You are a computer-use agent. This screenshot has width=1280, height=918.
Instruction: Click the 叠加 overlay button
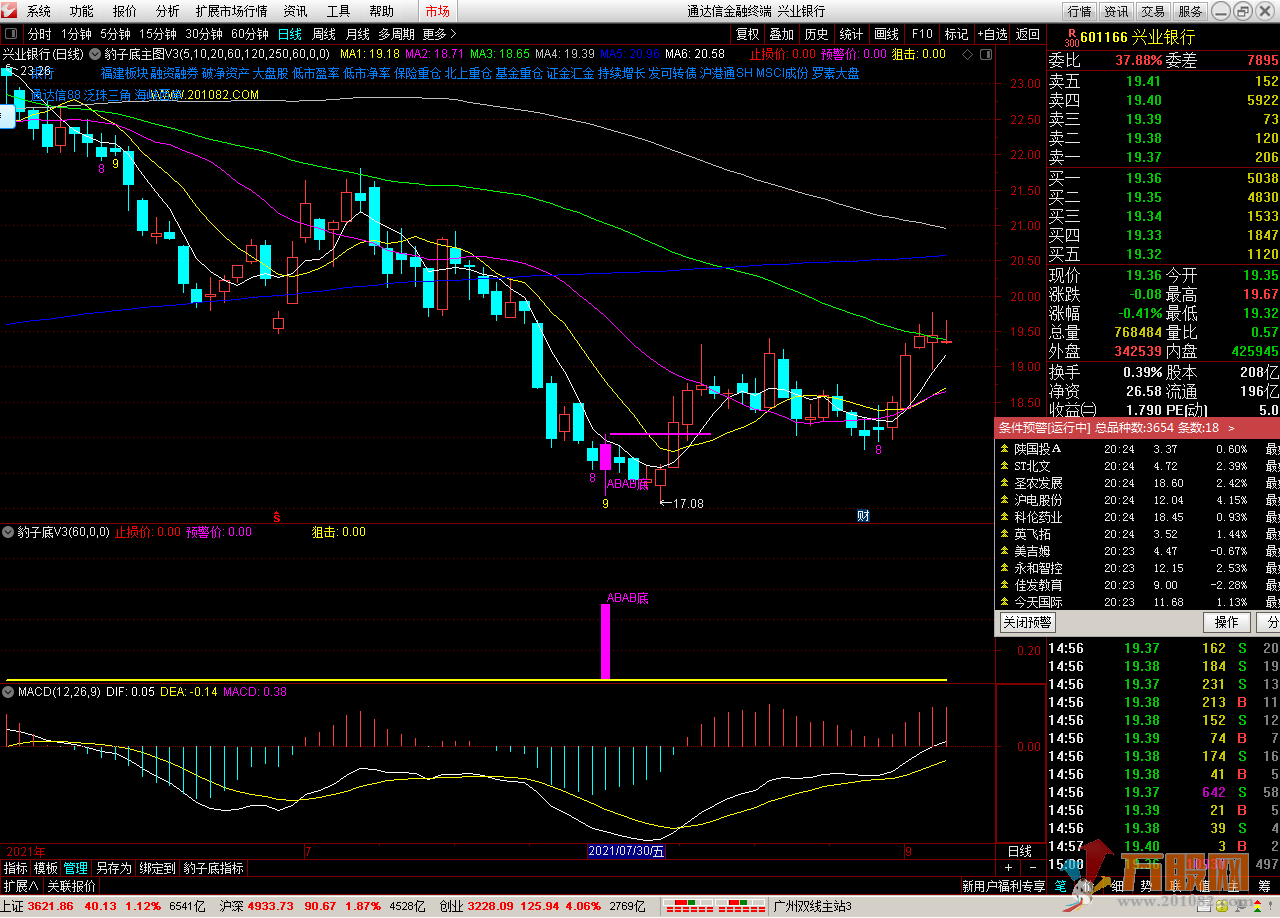(782, 34)
